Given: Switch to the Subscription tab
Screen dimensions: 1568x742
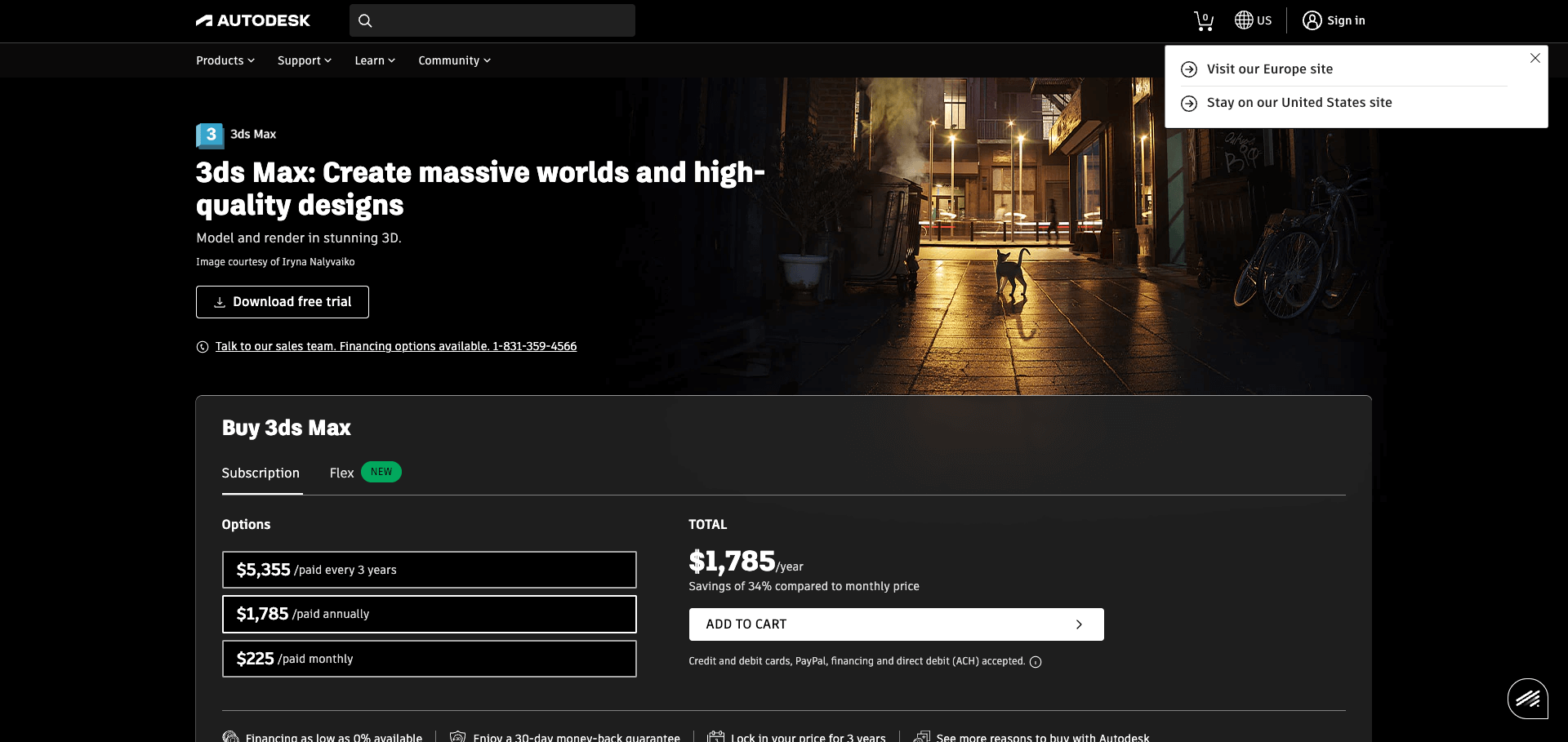Looking at the screenshot, I should click(x=261, y=473).
